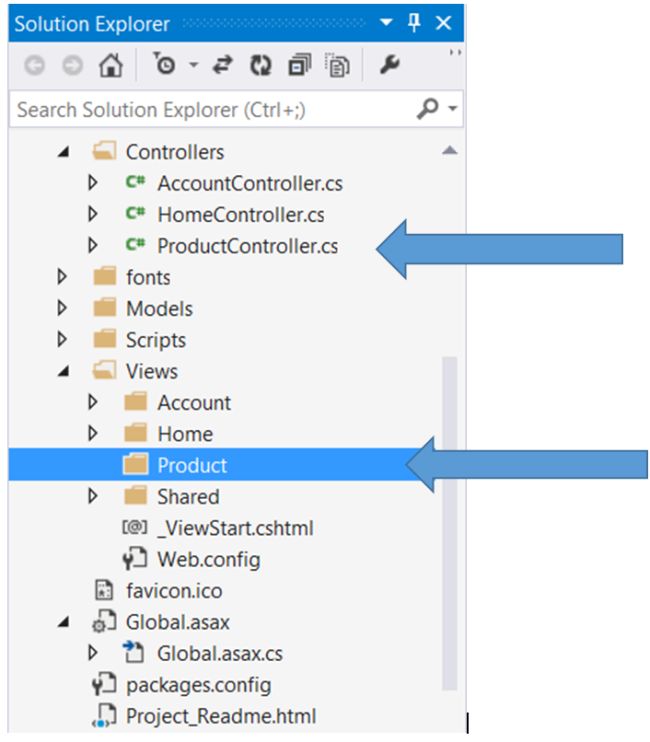Select the Models folder
This screenshot has height=742, width=650.
(159, 309)
